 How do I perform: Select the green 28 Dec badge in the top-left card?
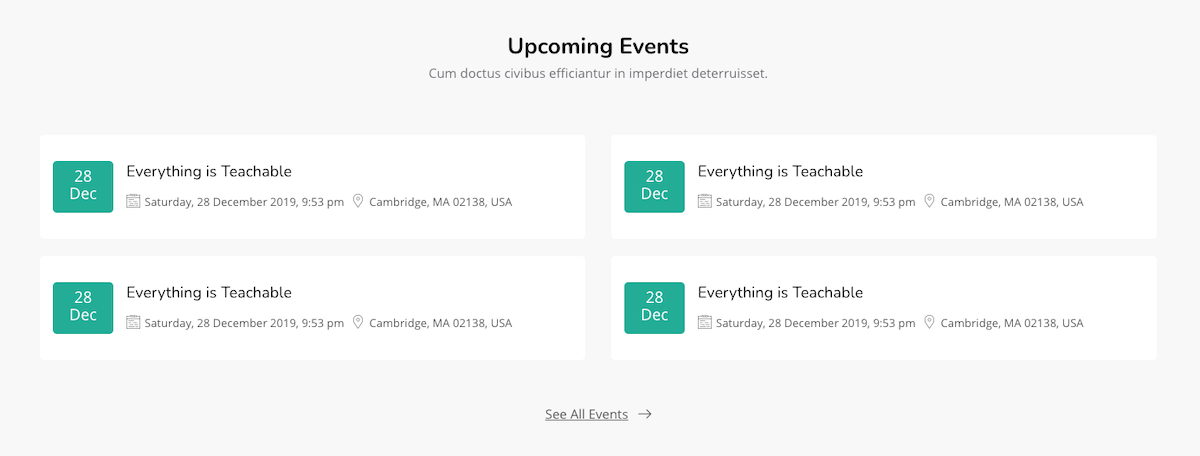[83, 186]
